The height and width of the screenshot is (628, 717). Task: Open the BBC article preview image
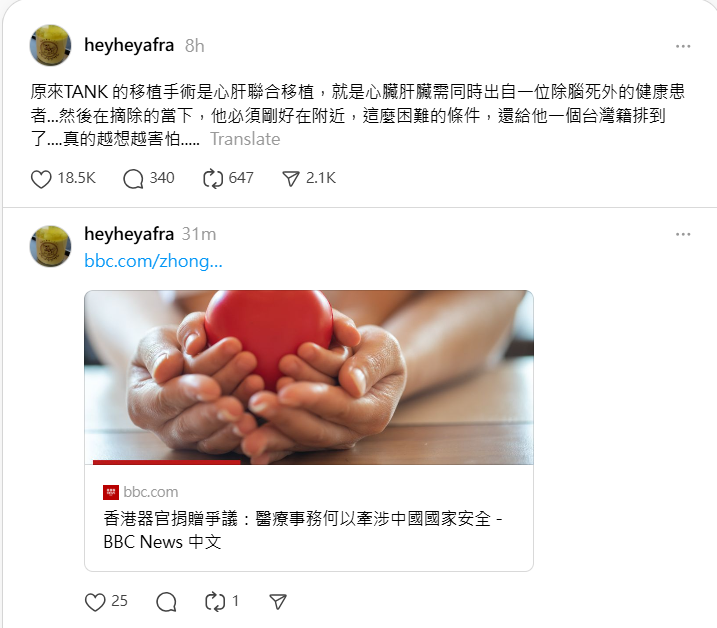pyautogui.click(x=309, y=377)
